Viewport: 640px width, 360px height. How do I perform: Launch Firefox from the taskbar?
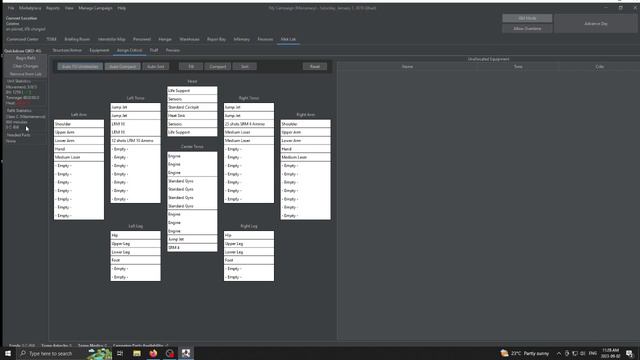point(153,353)
